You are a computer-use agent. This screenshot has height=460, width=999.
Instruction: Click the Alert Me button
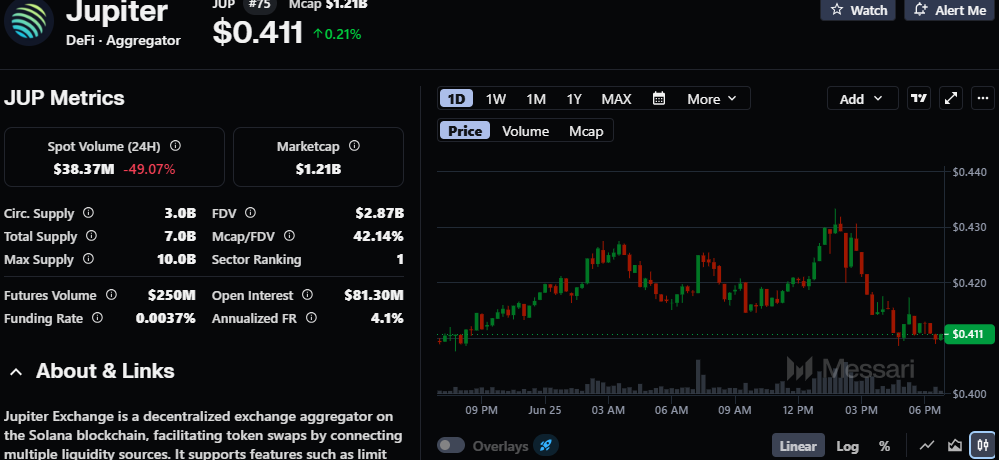point(949,10)
